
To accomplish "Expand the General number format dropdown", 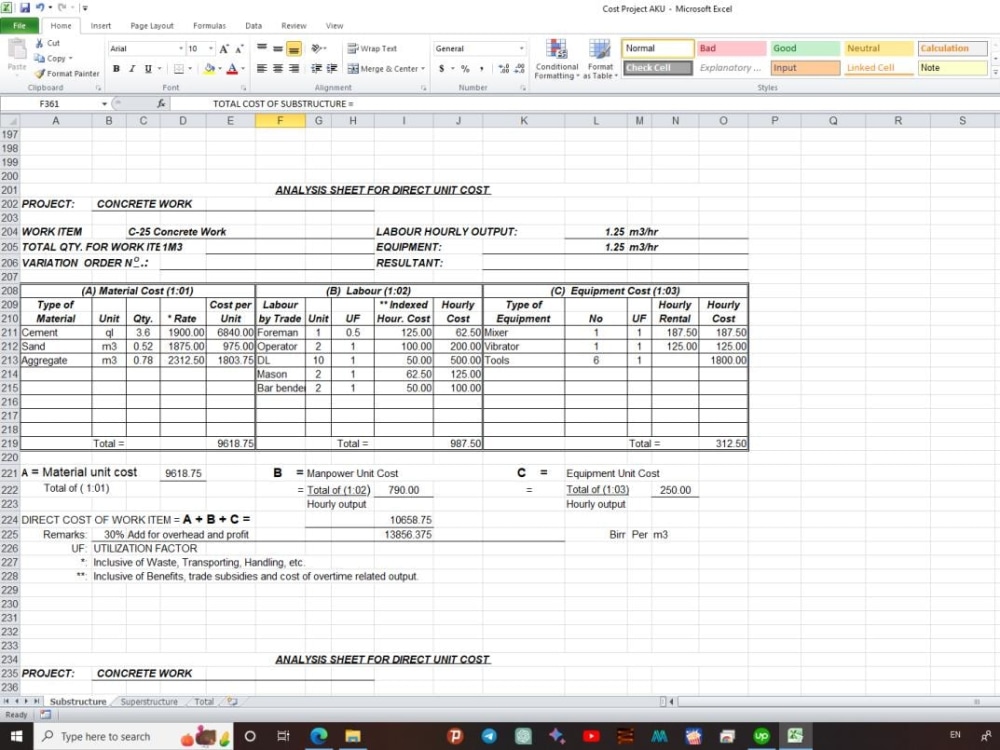I will pyautogui.click(x=522, y=48).
